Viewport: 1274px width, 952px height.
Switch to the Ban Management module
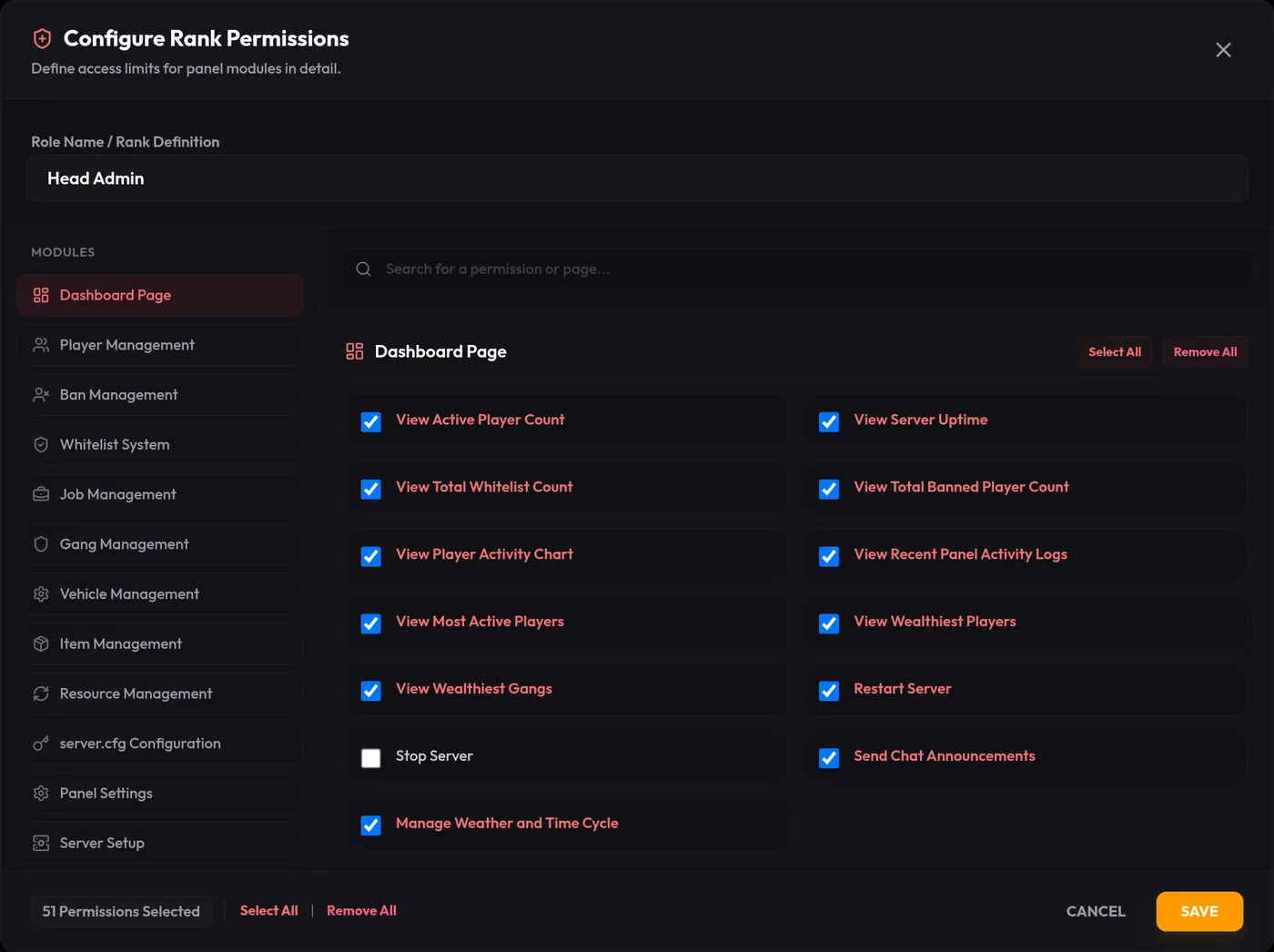(x=160, y=395)
